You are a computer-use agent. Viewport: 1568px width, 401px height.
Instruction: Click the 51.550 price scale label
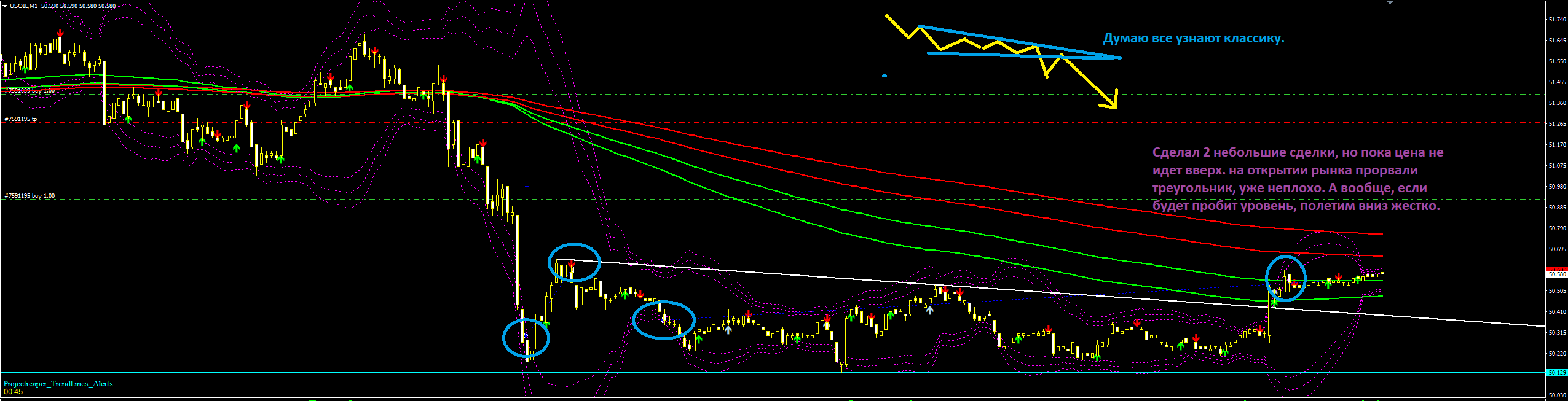1557,61
